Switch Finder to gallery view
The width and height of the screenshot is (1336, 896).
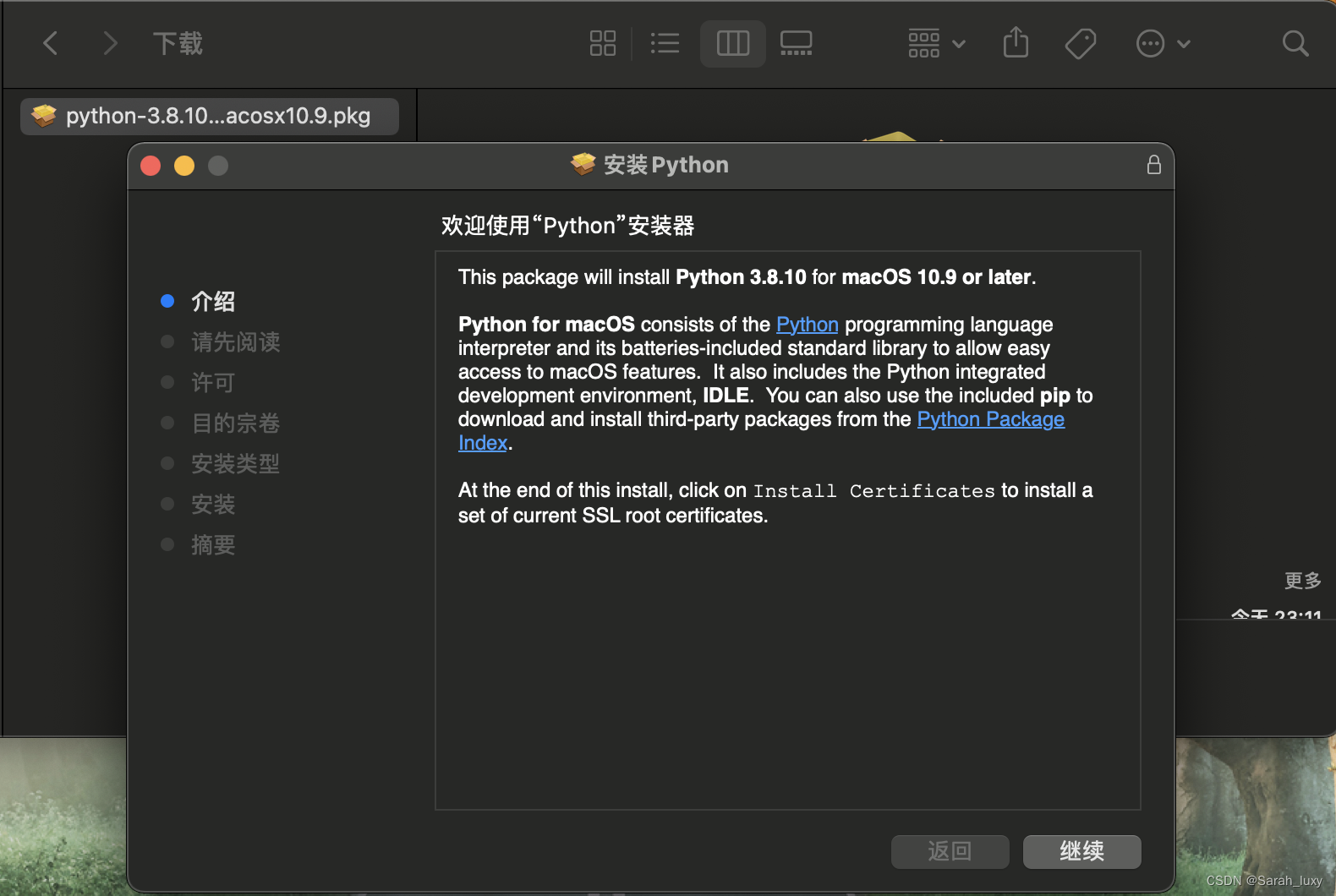(796, 43)
